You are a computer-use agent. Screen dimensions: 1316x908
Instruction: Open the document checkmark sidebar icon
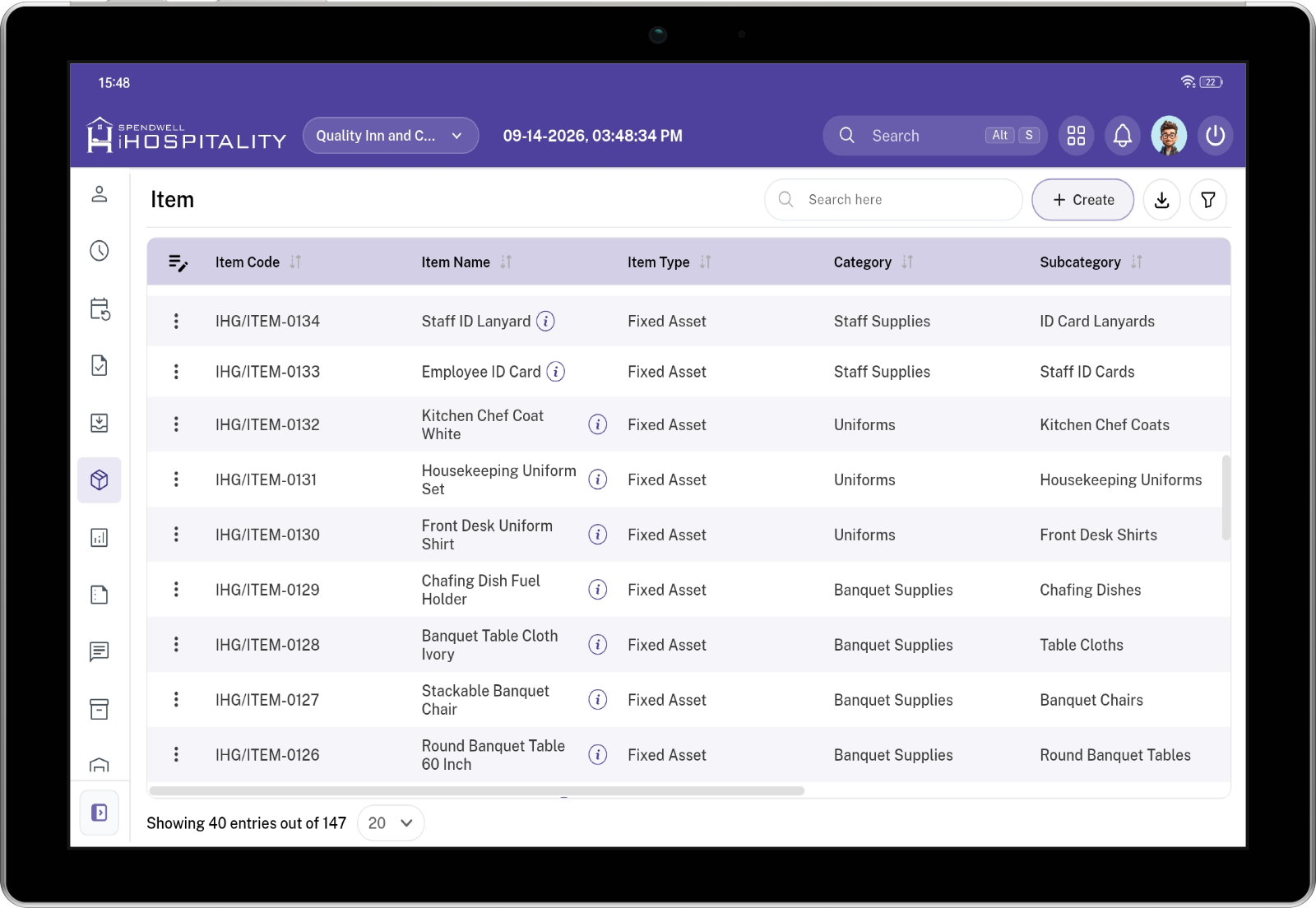[100, 365]
